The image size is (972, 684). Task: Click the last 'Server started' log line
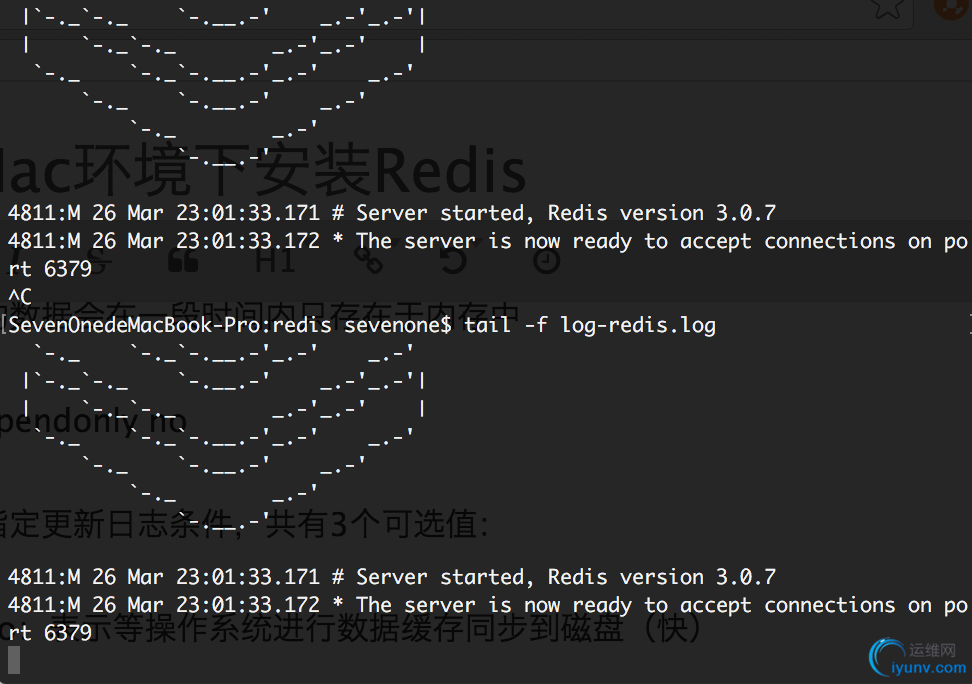click(391, 577)
